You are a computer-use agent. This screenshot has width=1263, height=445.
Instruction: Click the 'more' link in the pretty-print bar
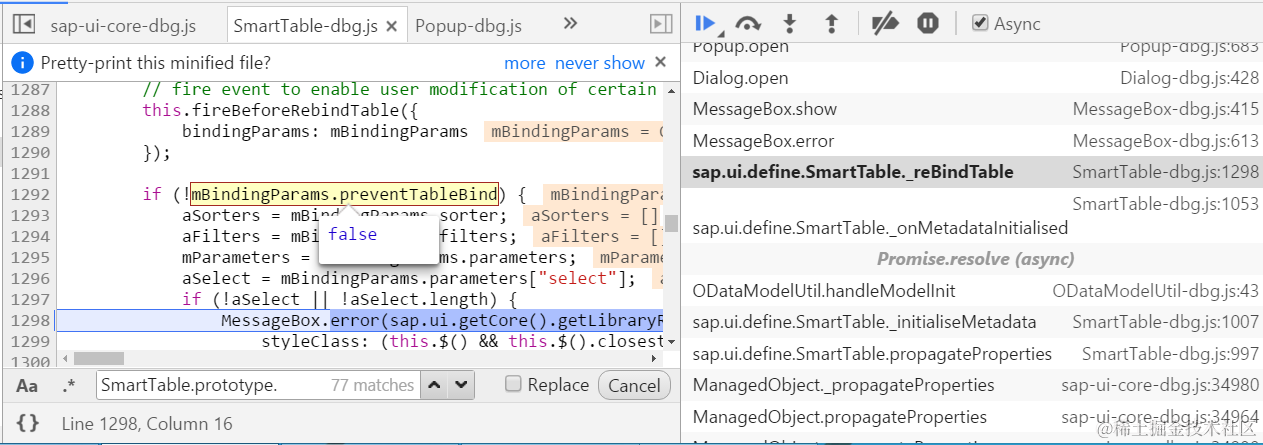click(524, 63)
